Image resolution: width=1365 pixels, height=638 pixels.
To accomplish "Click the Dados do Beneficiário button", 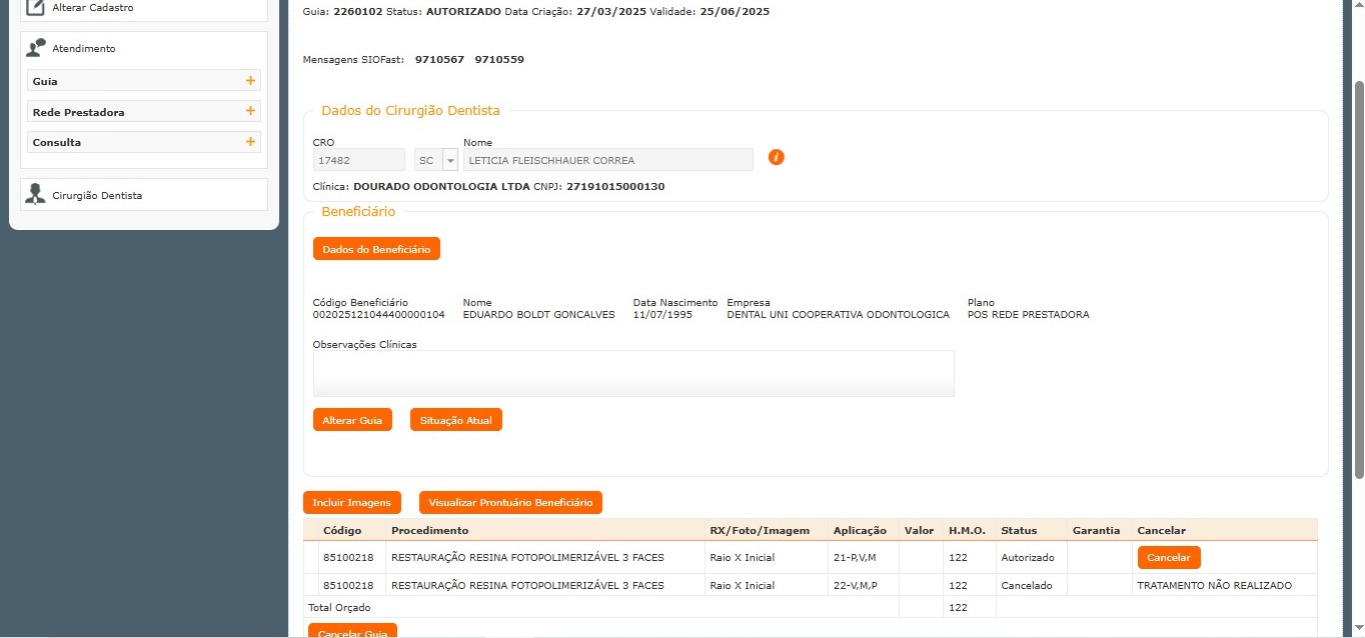I will point(376,249).
